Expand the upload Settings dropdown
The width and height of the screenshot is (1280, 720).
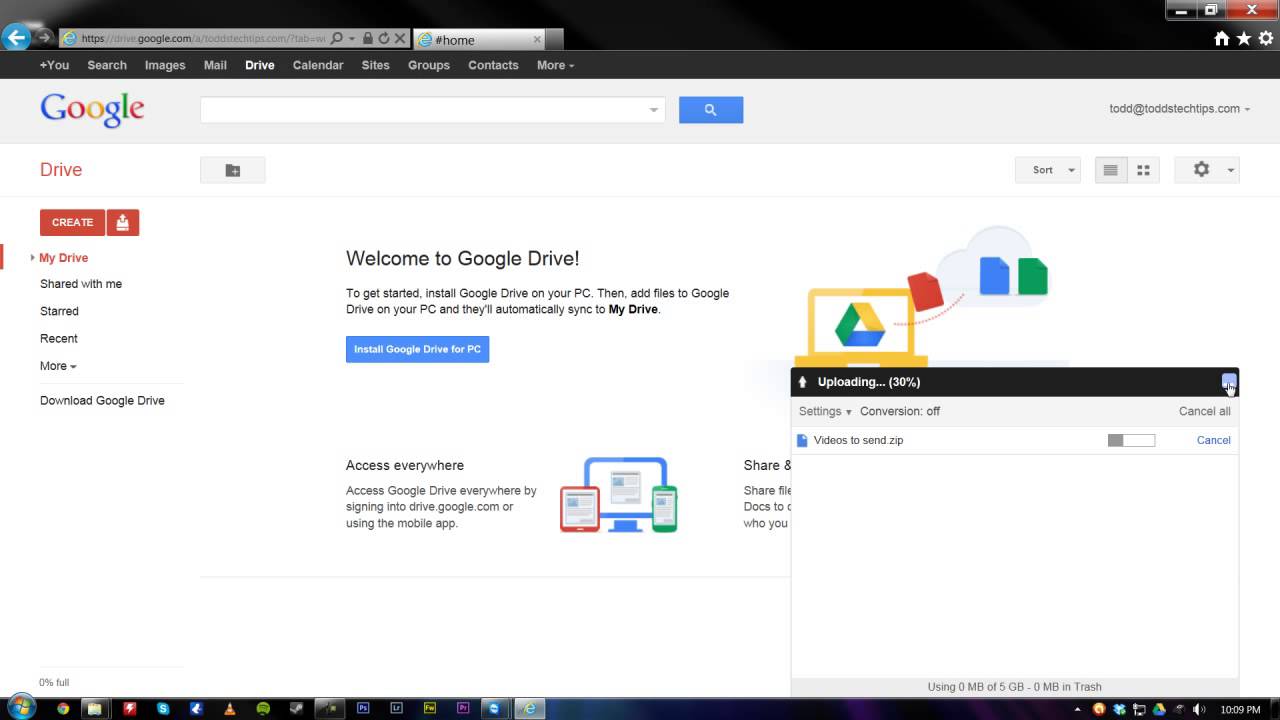point(825,411)
